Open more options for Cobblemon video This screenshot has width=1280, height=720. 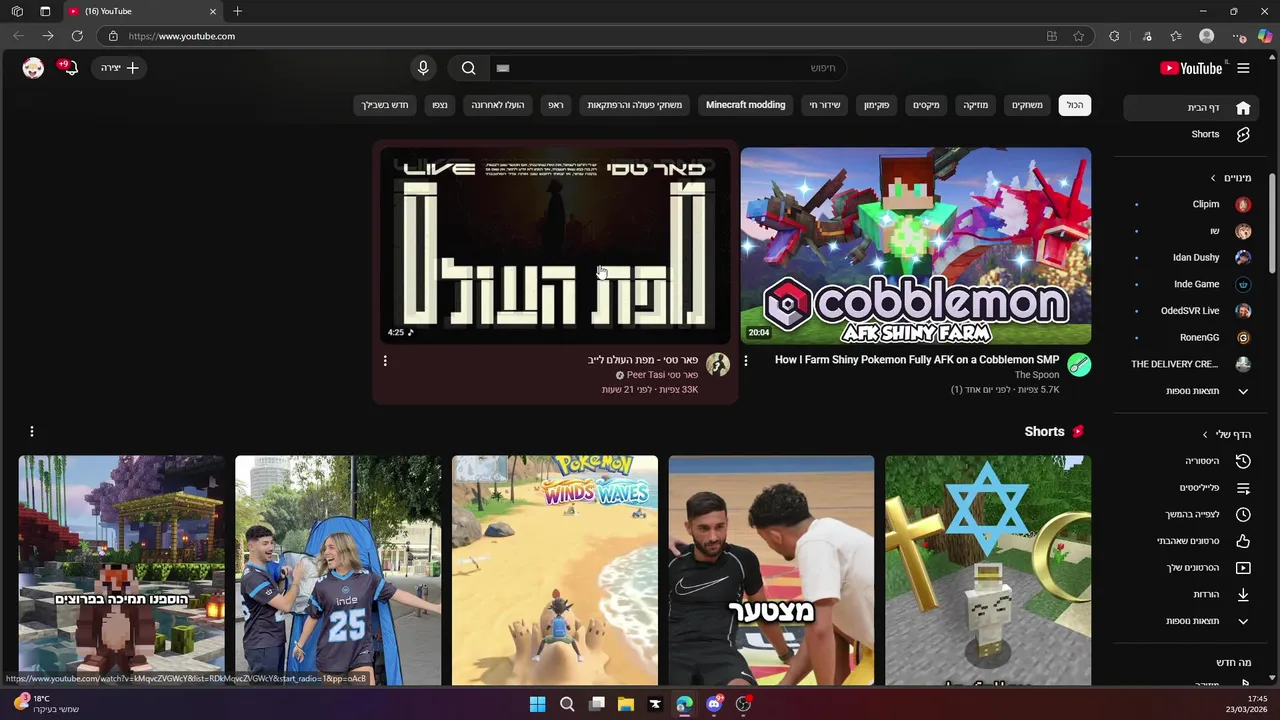tap(745, 361)
